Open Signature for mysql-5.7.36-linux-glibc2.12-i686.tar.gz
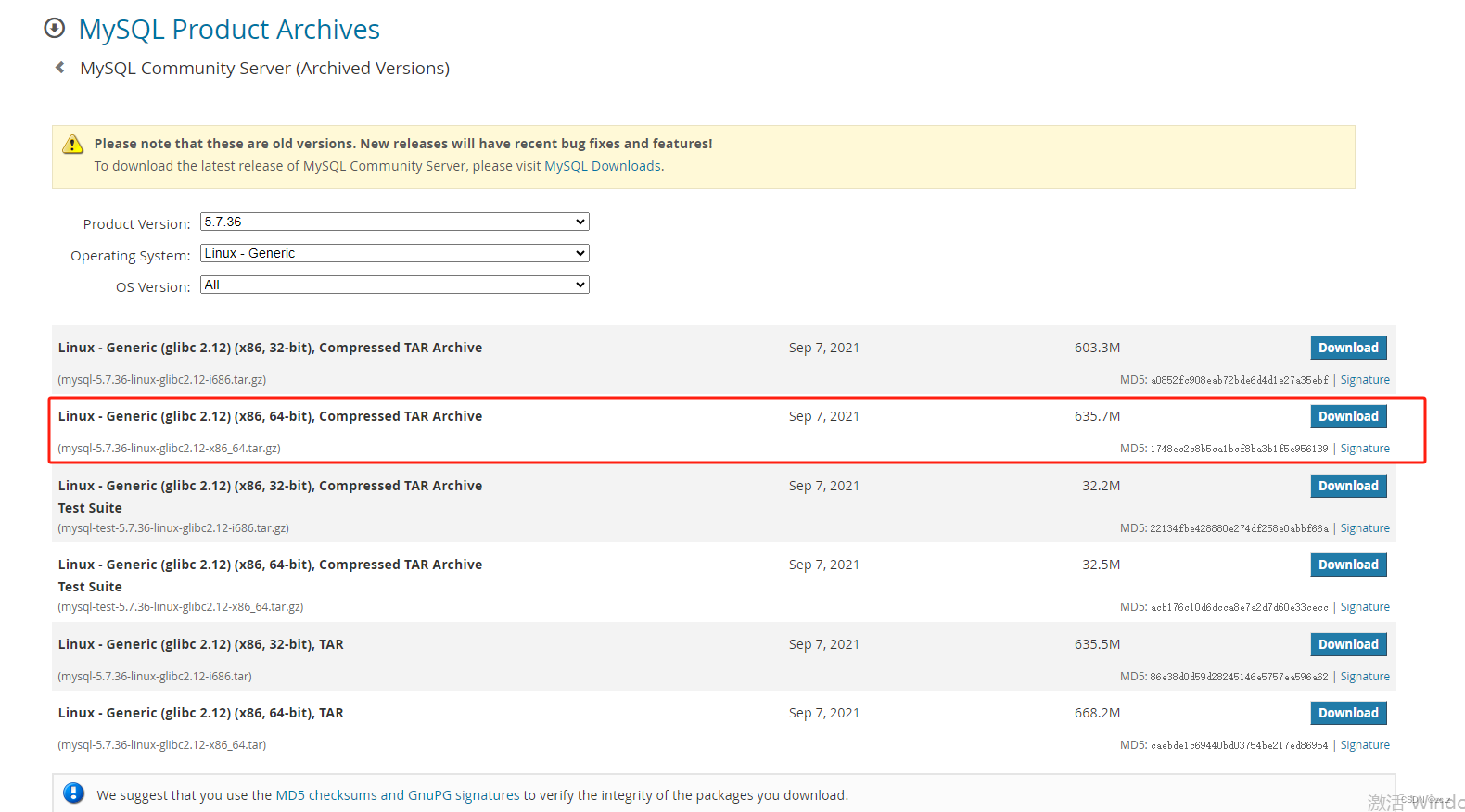This screenshot has width=1465, height=812. [1365, 380]
